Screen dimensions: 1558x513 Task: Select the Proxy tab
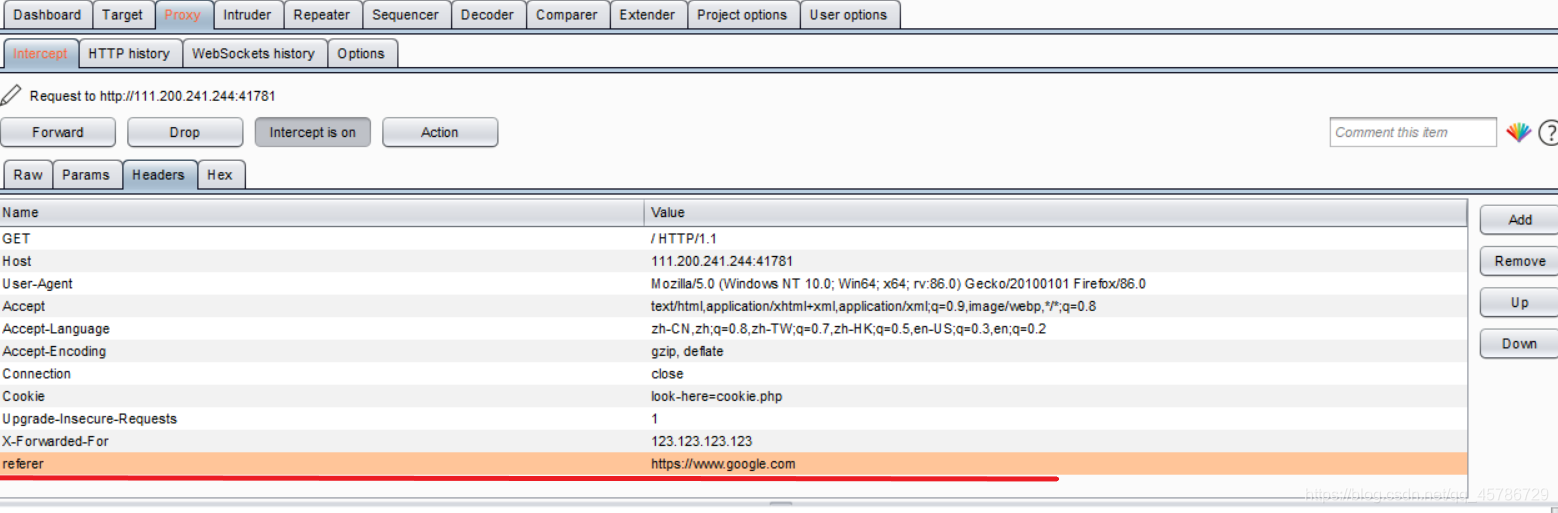tap(183, 15)
